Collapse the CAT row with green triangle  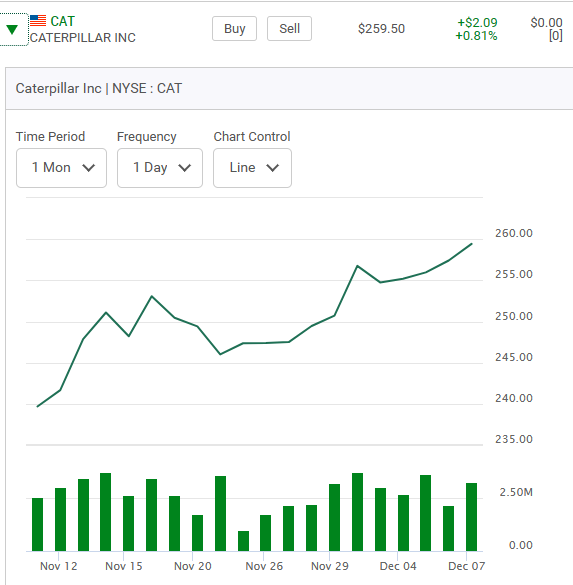tap(12, 29)
